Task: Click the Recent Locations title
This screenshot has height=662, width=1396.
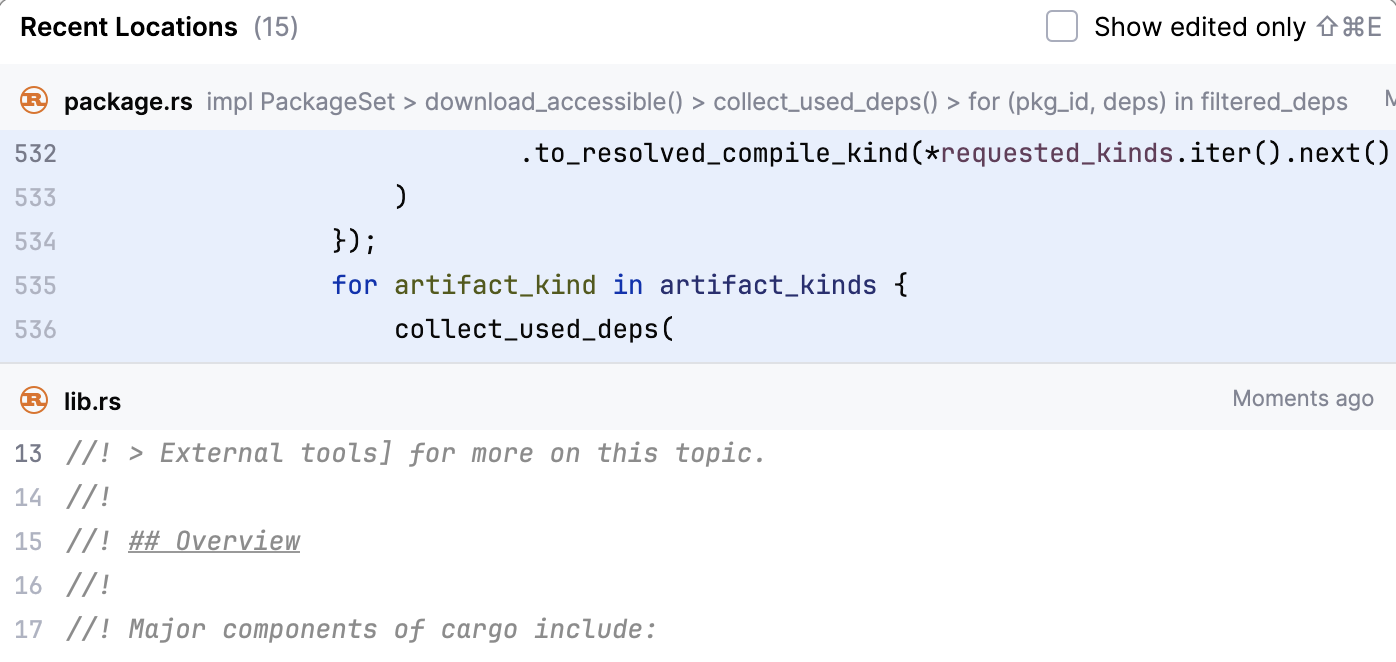Action: tap(129, 27)
